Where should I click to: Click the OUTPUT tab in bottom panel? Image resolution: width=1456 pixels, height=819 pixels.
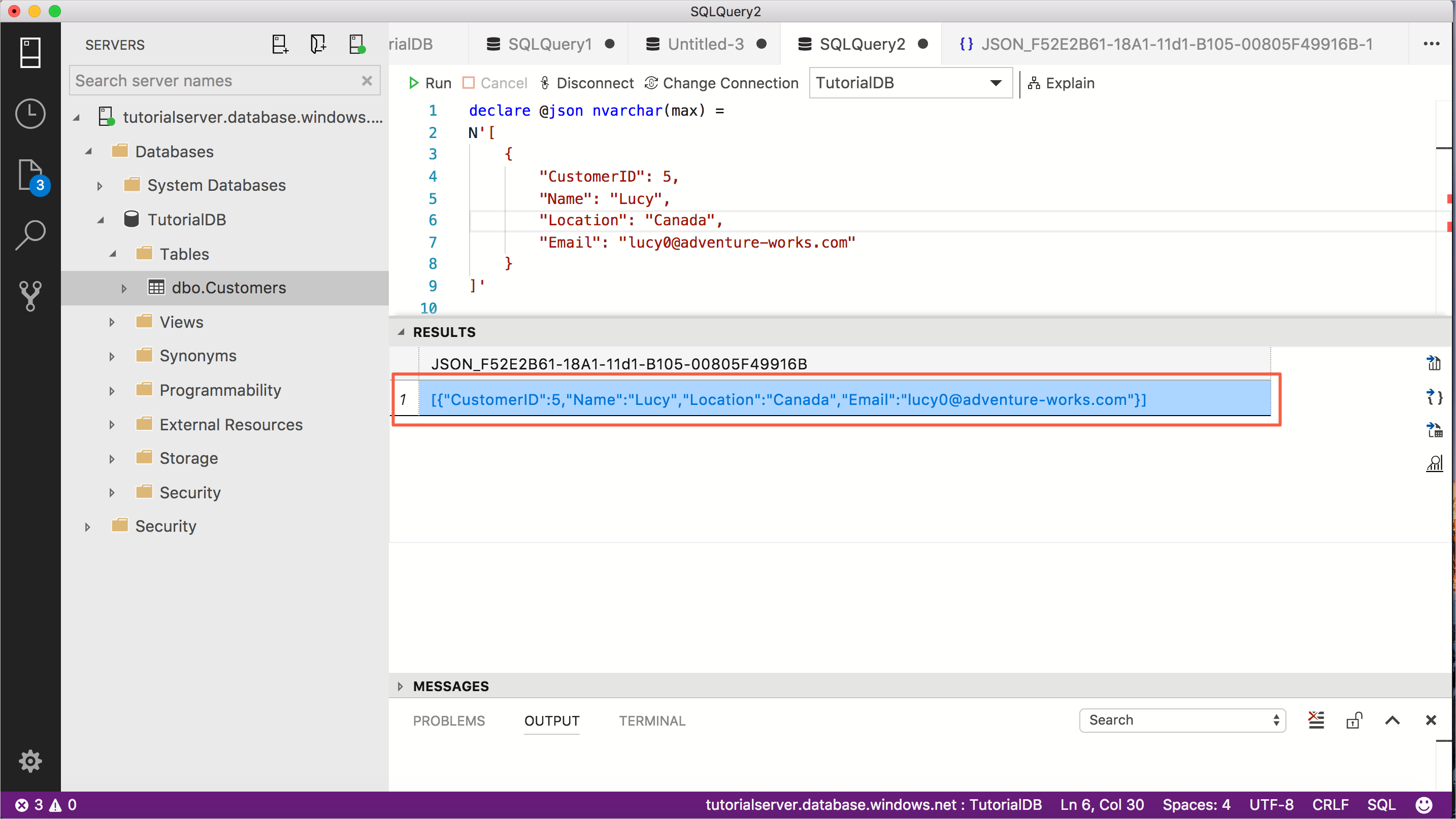(x=552, y=721)
